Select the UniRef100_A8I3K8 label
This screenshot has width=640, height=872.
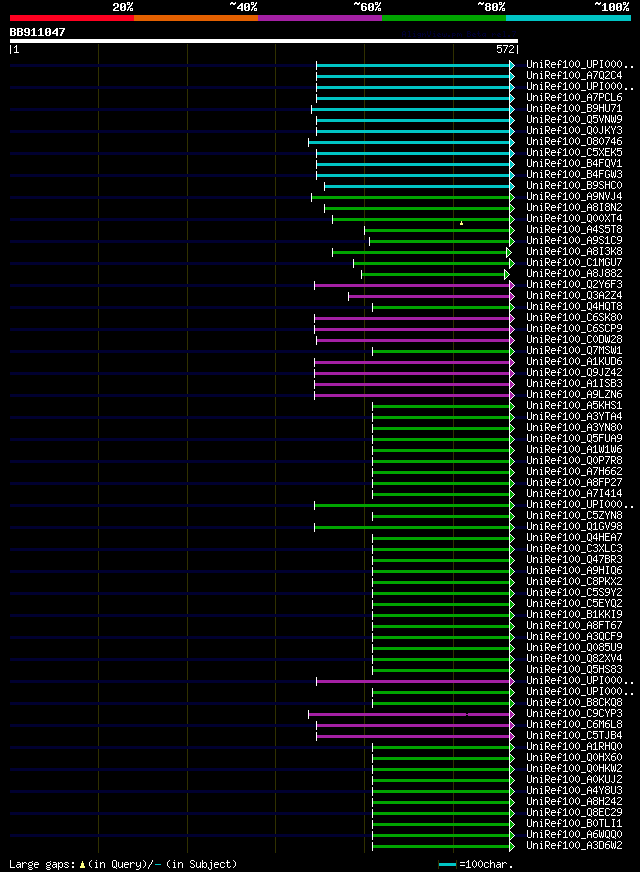click(x=574, y=252)
